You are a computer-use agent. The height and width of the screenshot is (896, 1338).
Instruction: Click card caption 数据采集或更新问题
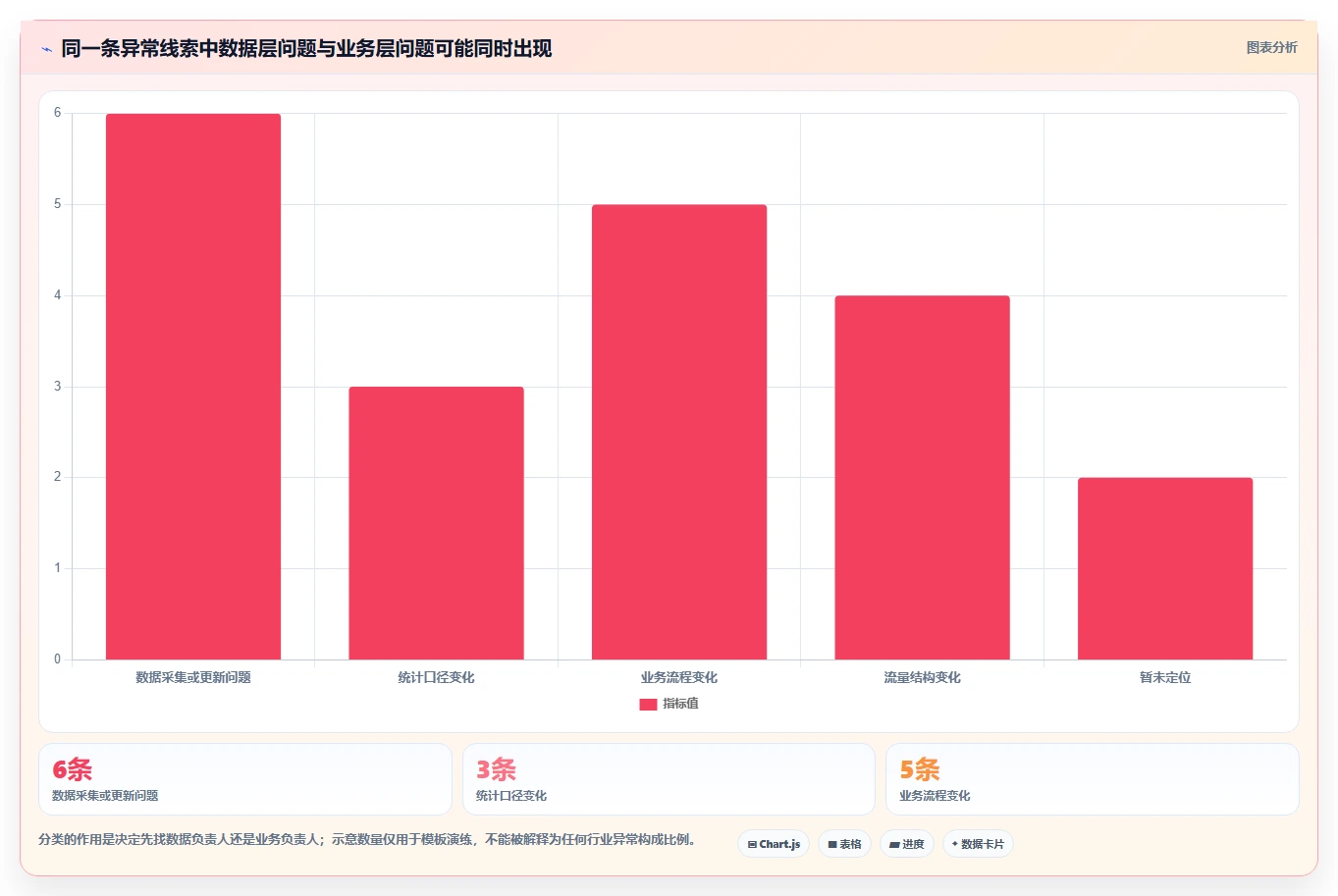(105, 796)
